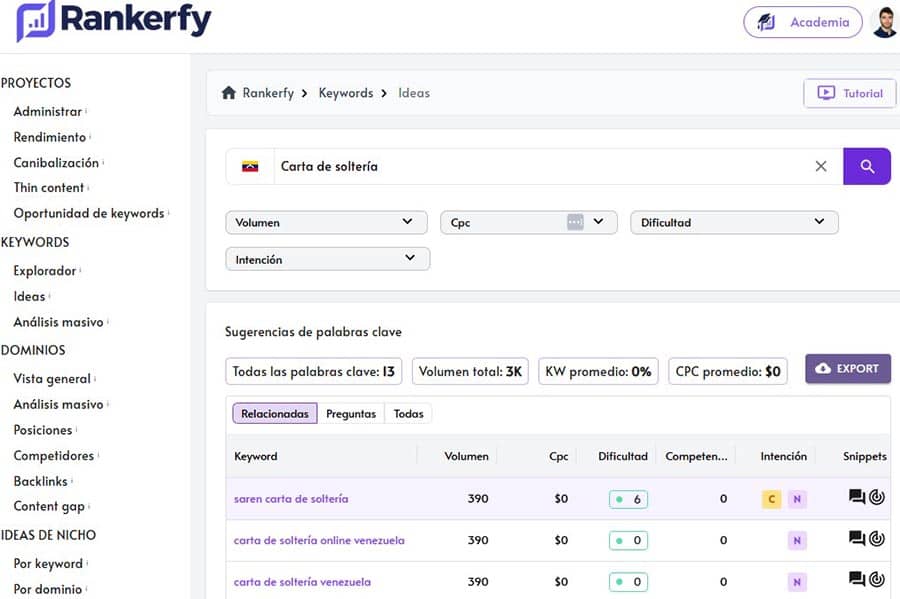Click the spiral snippet icon for carta de soltería venezuela
Screen dimensions: 900x599
click(877, 580)
